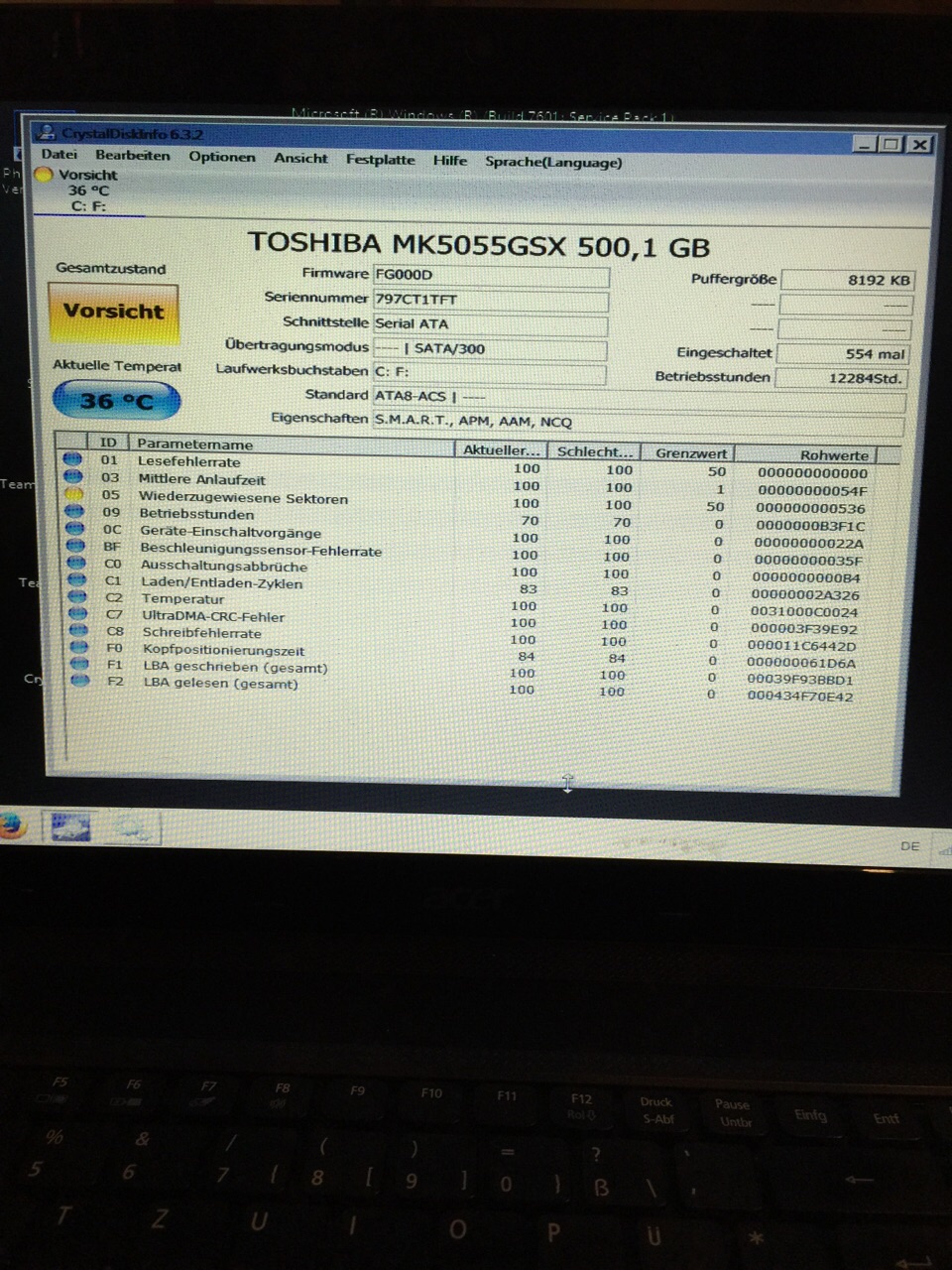Image resolution: width=952 pixels, height=1270 pixels.
Task: Open the Datei menu
Action: coord(59,155)
